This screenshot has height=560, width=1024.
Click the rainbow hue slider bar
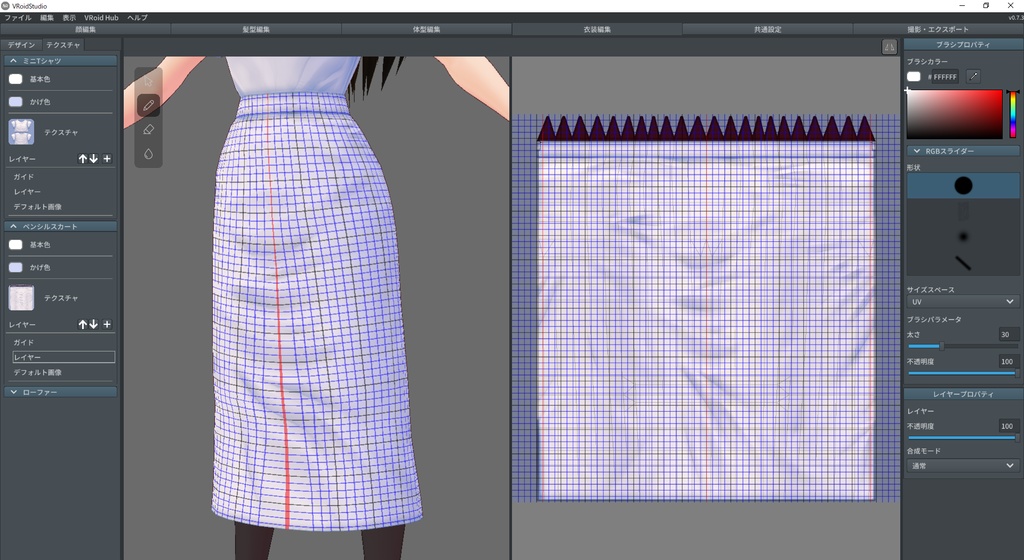(x=1013, y=114)
